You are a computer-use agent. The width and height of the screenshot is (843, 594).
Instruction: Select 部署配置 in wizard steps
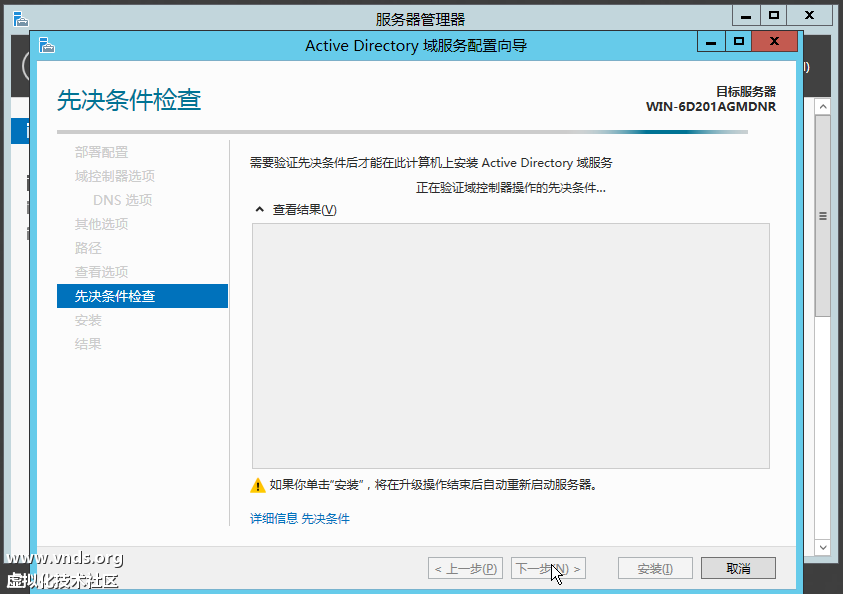click(101, 152)
